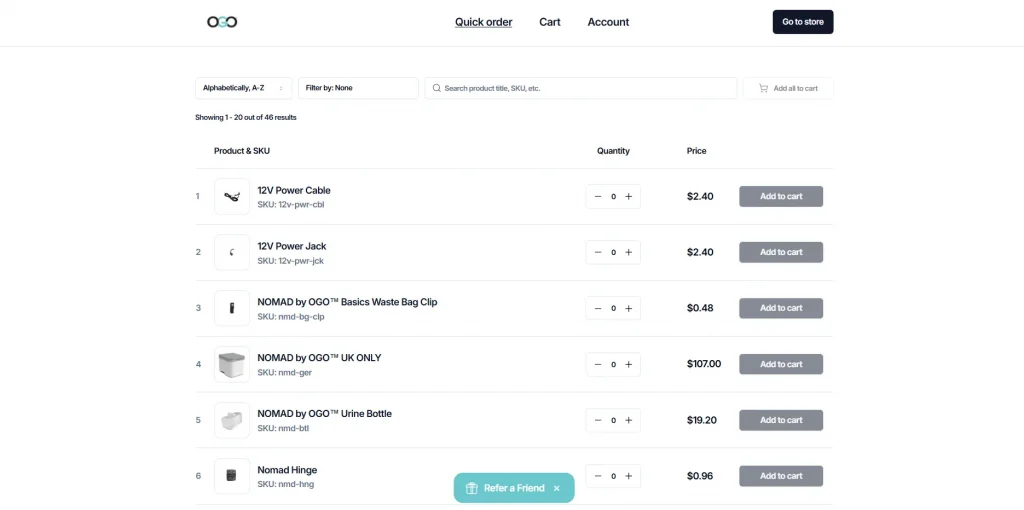
Task: Click Add all to cart button
Action: 788,88
